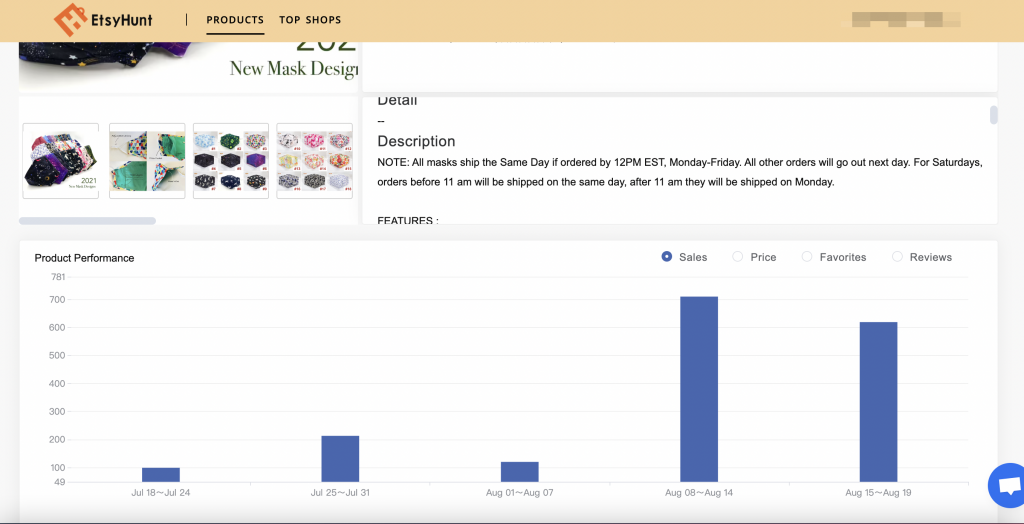Viewport: 1024px width, 524px height.
Task: Select the Price radio button
Action: (738, 257)
